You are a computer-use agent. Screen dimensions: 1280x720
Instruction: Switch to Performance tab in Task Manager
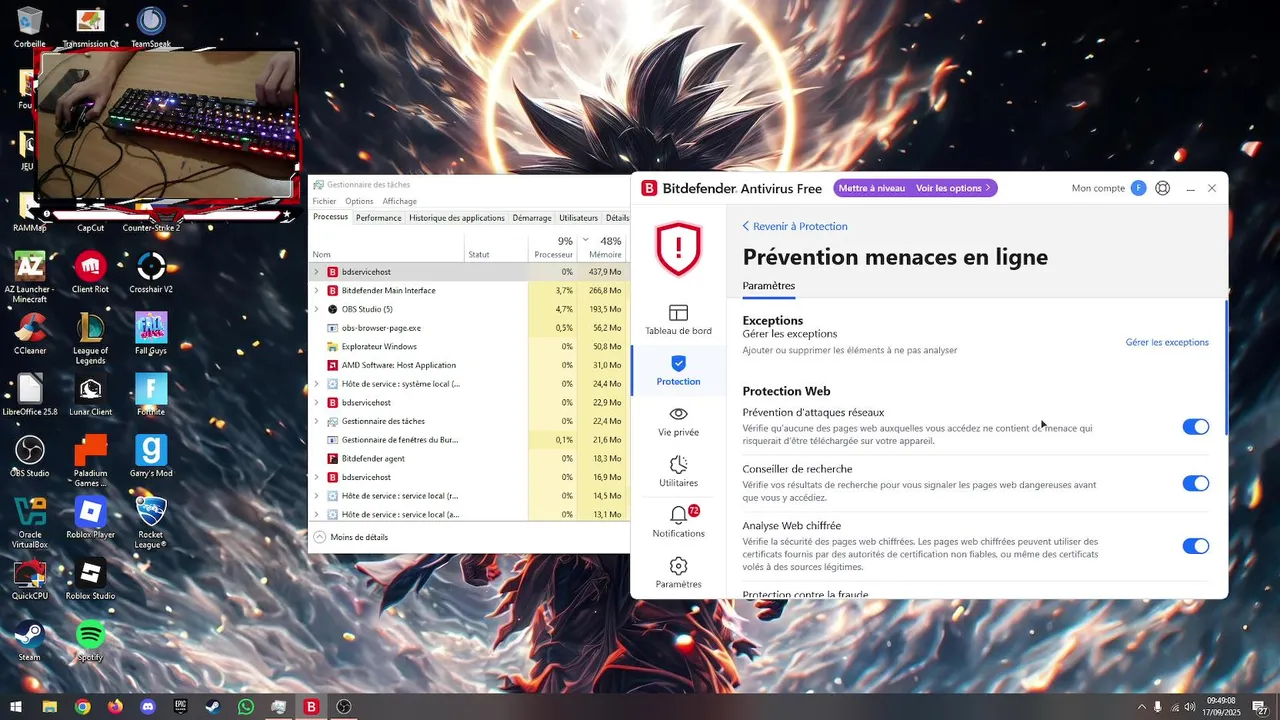(x=378, y=218)
